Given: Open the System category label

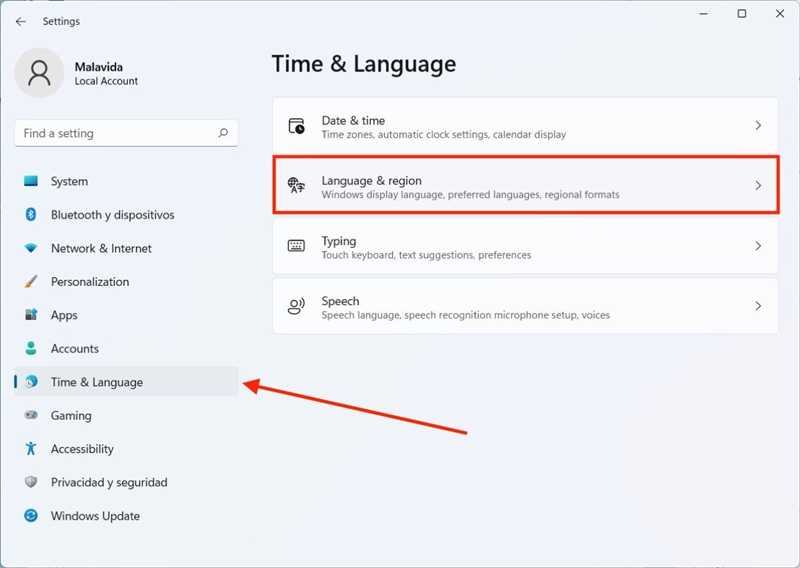Looking at the screenshot, I should (x=69, y=181).
